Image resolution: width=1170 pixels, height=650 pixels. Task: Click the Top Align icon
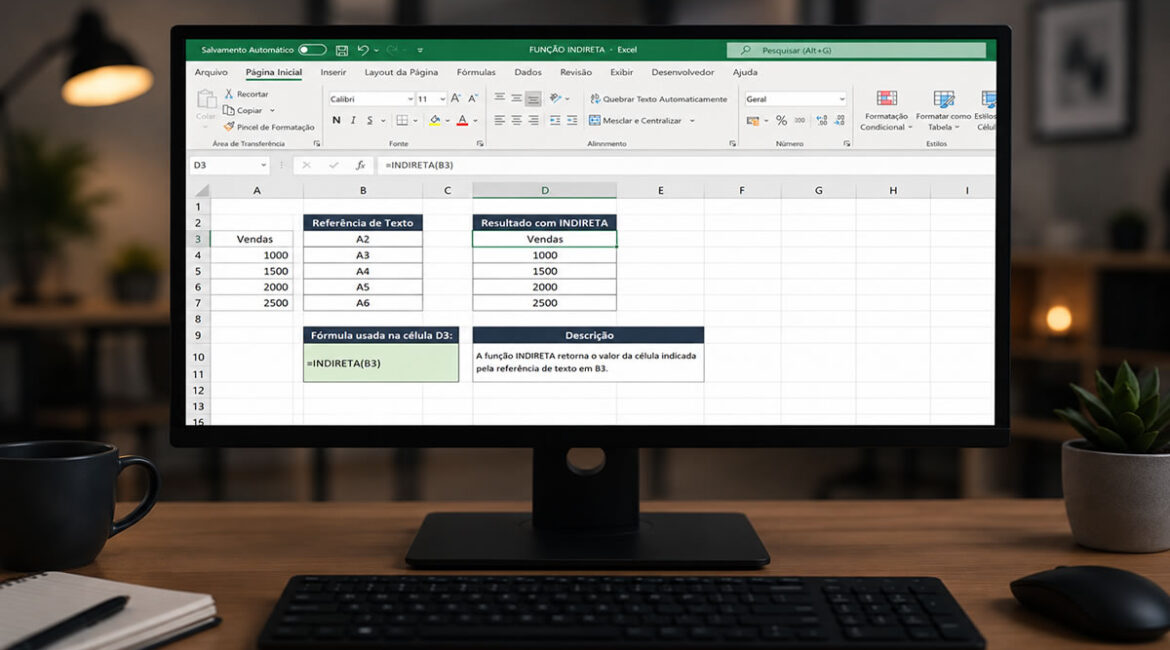pos(499,98)
